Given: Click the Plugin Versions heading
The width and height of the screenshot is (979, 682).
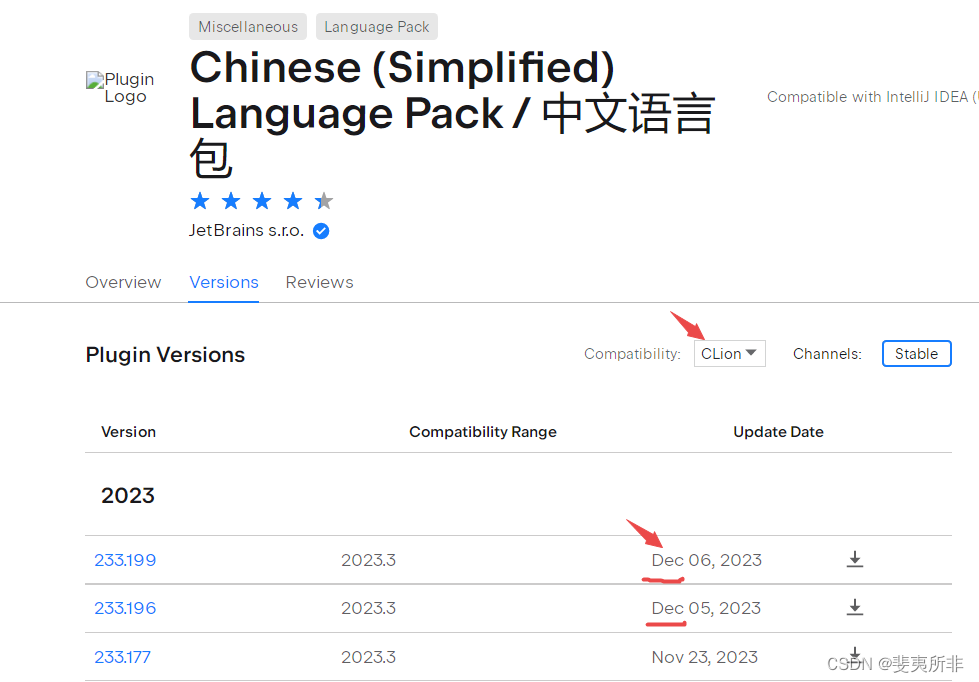Looking at the screenshot, I should (165, 355).
